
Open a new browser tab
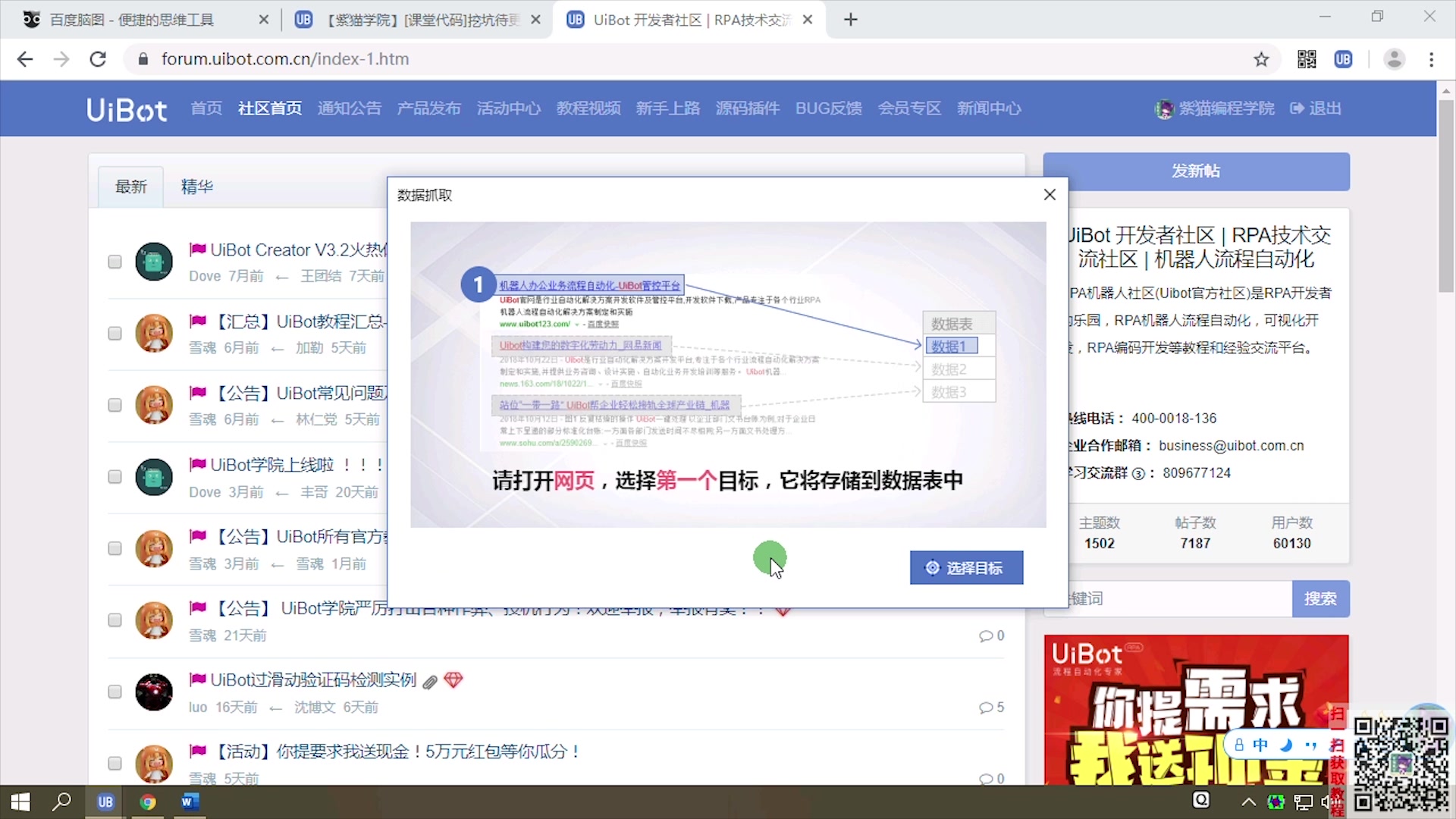(851, 20)
